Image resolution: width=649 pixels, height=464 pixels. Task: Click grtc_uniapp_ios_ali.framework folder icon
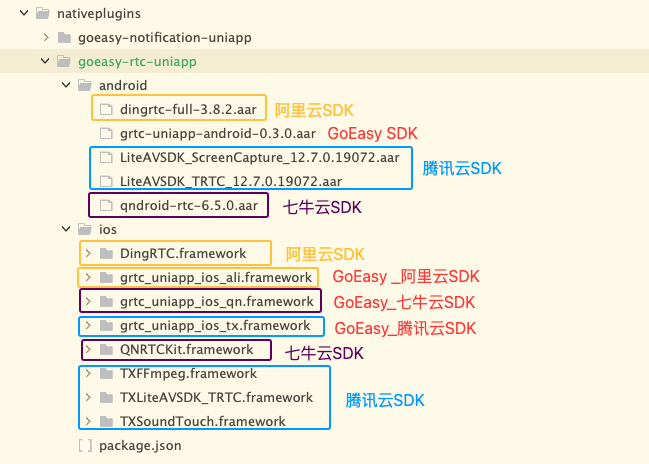click(106, 277)
